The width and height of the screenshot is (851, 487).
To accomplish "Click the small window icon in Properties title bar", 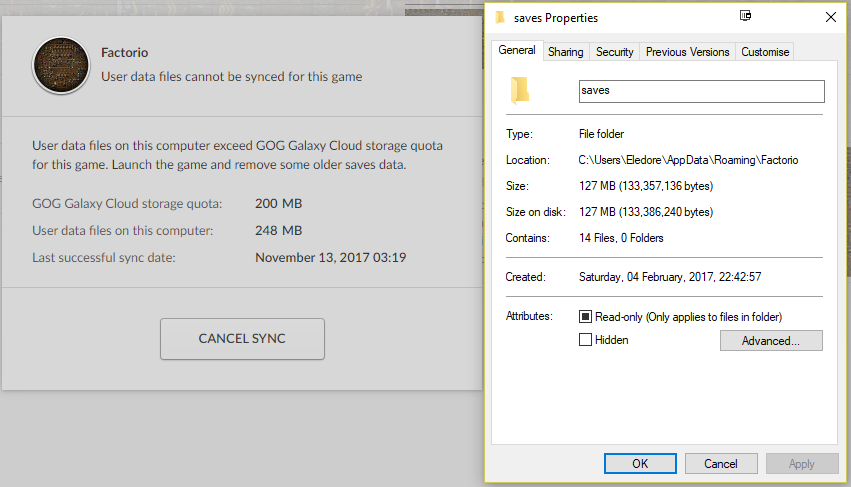I will (x=745, y=16).
